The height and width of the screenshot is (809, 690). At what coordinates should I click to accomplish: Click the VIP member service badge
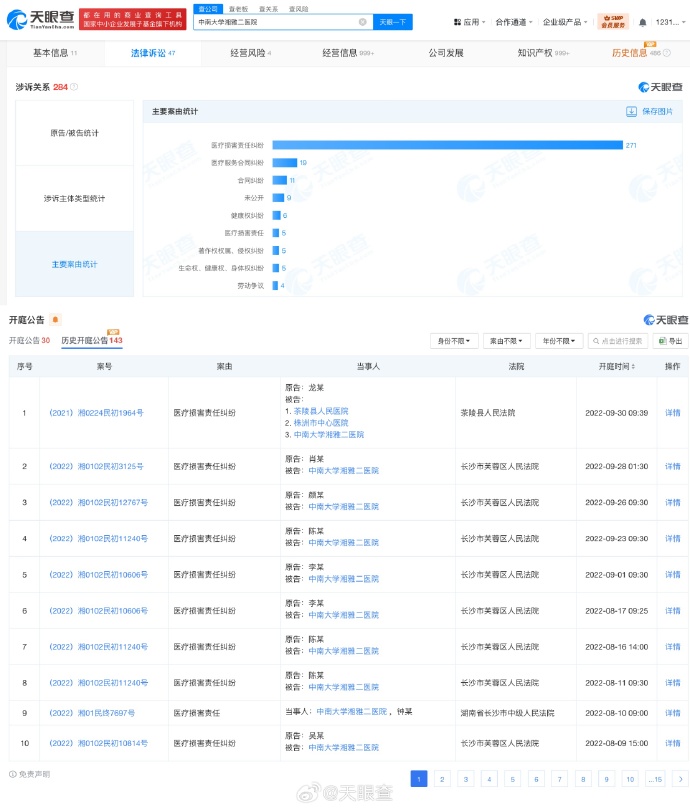pyautogui.click(x=613, y=22)
